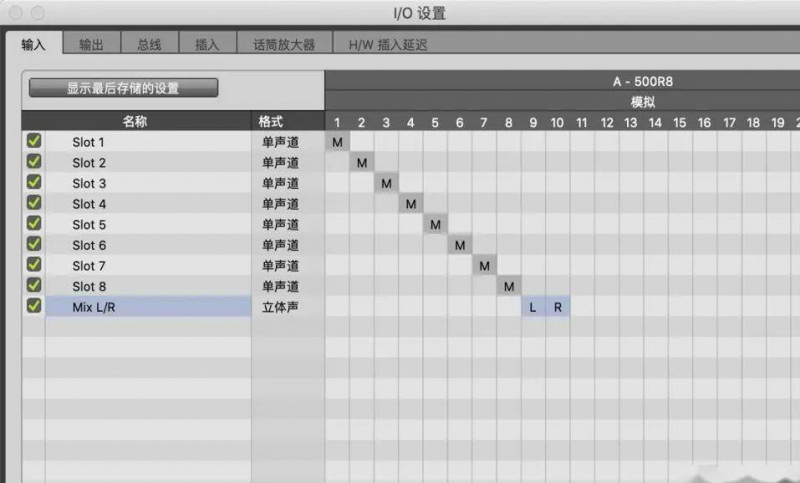Toggle the Slot 4 checkbox
The width and height of the screenshot is (800, 483).
pyautogui.click(x=34, y=204)
